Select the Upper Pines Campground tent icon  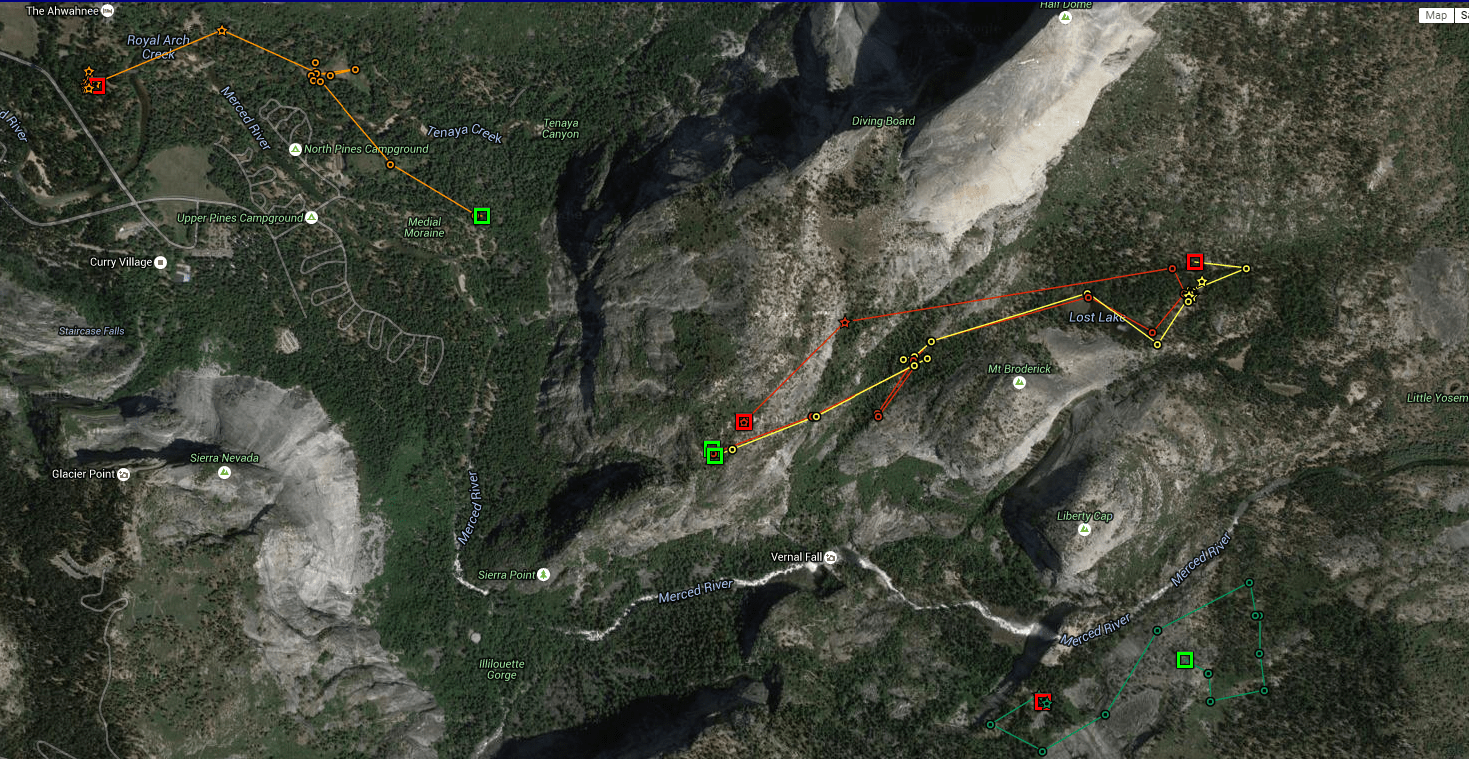[x=312, y=217]
